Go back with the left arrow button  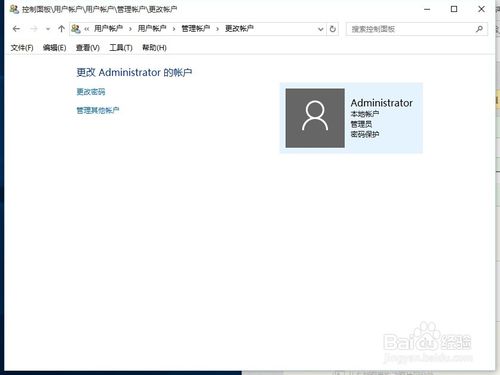pyautogui.click(x=16, y=29)
